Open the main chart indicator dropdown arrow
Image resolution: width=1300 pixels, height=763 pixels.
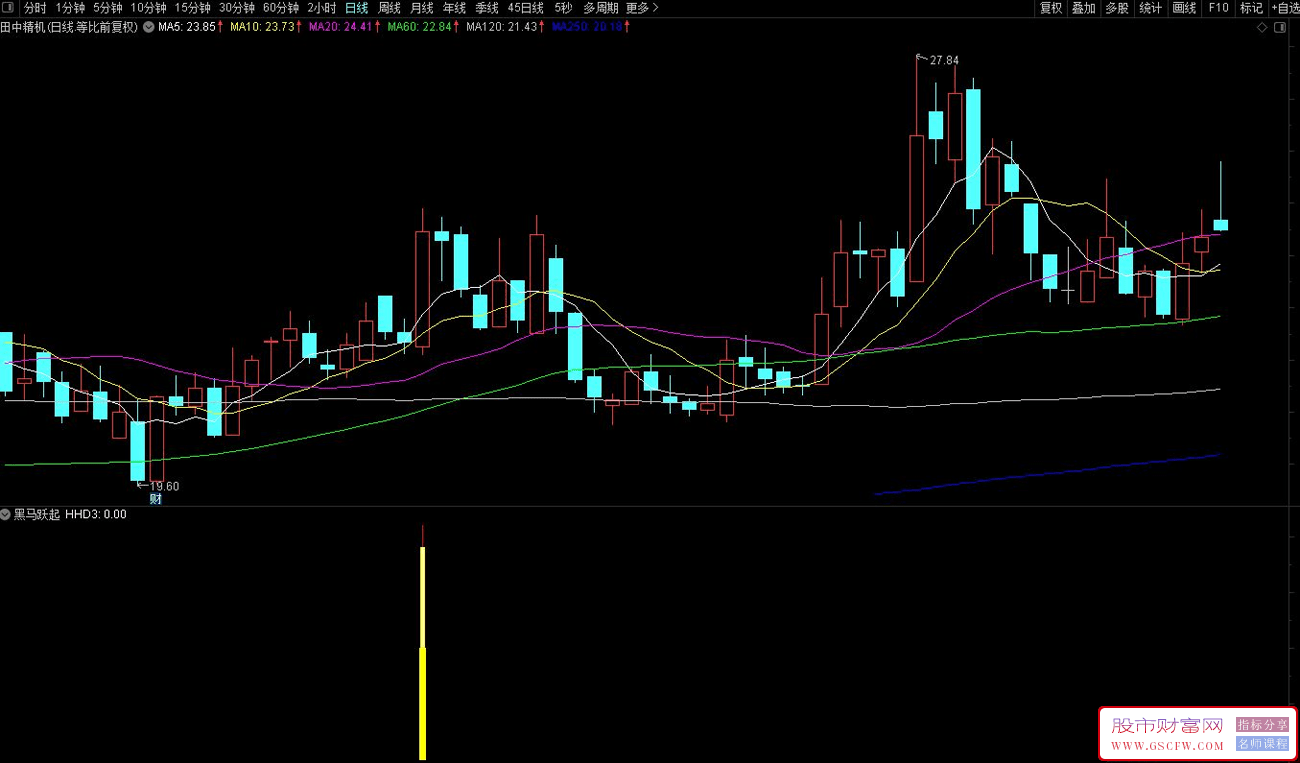(148, 27)
